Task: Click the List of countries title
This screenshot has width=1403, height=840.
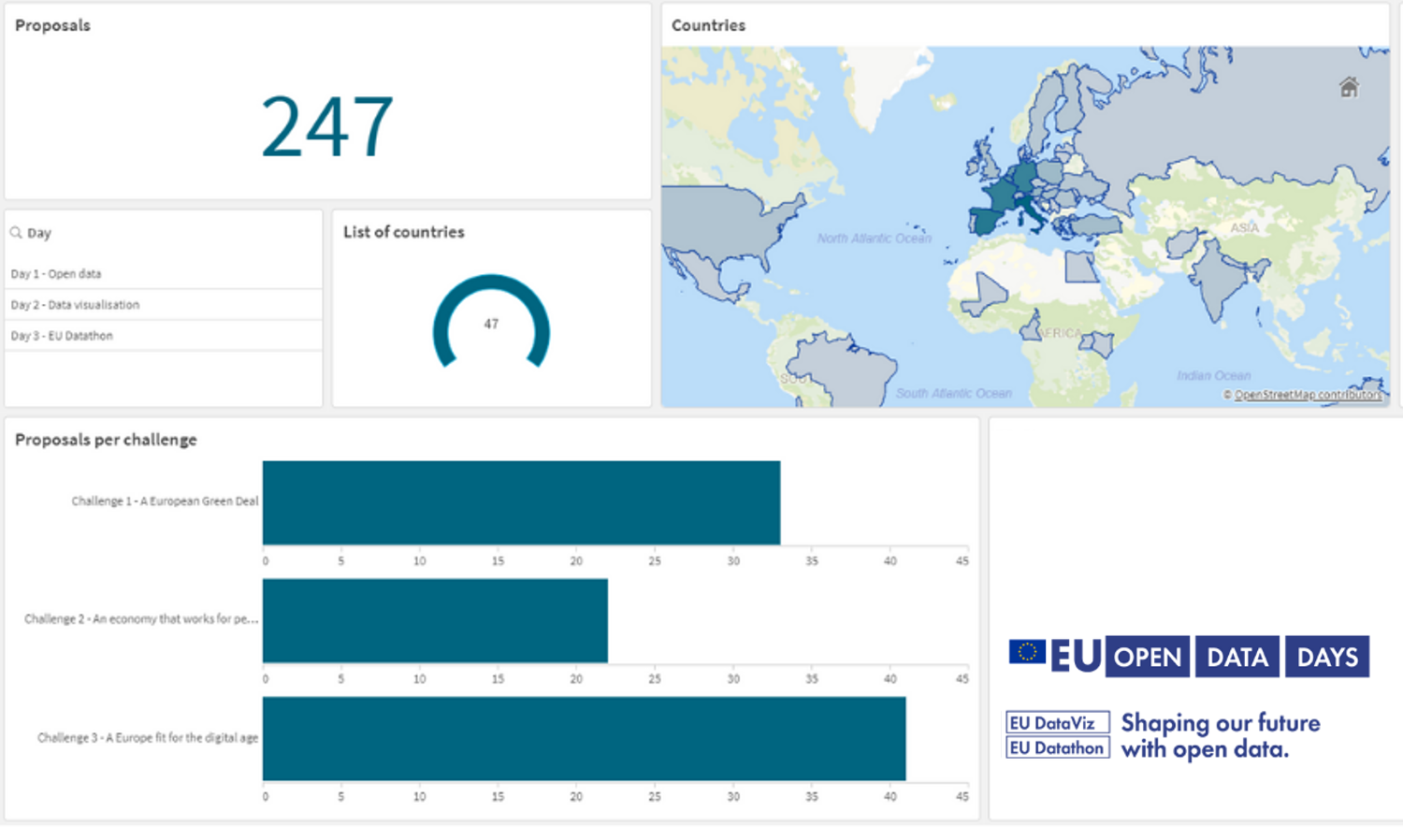Action: (403, 232)
